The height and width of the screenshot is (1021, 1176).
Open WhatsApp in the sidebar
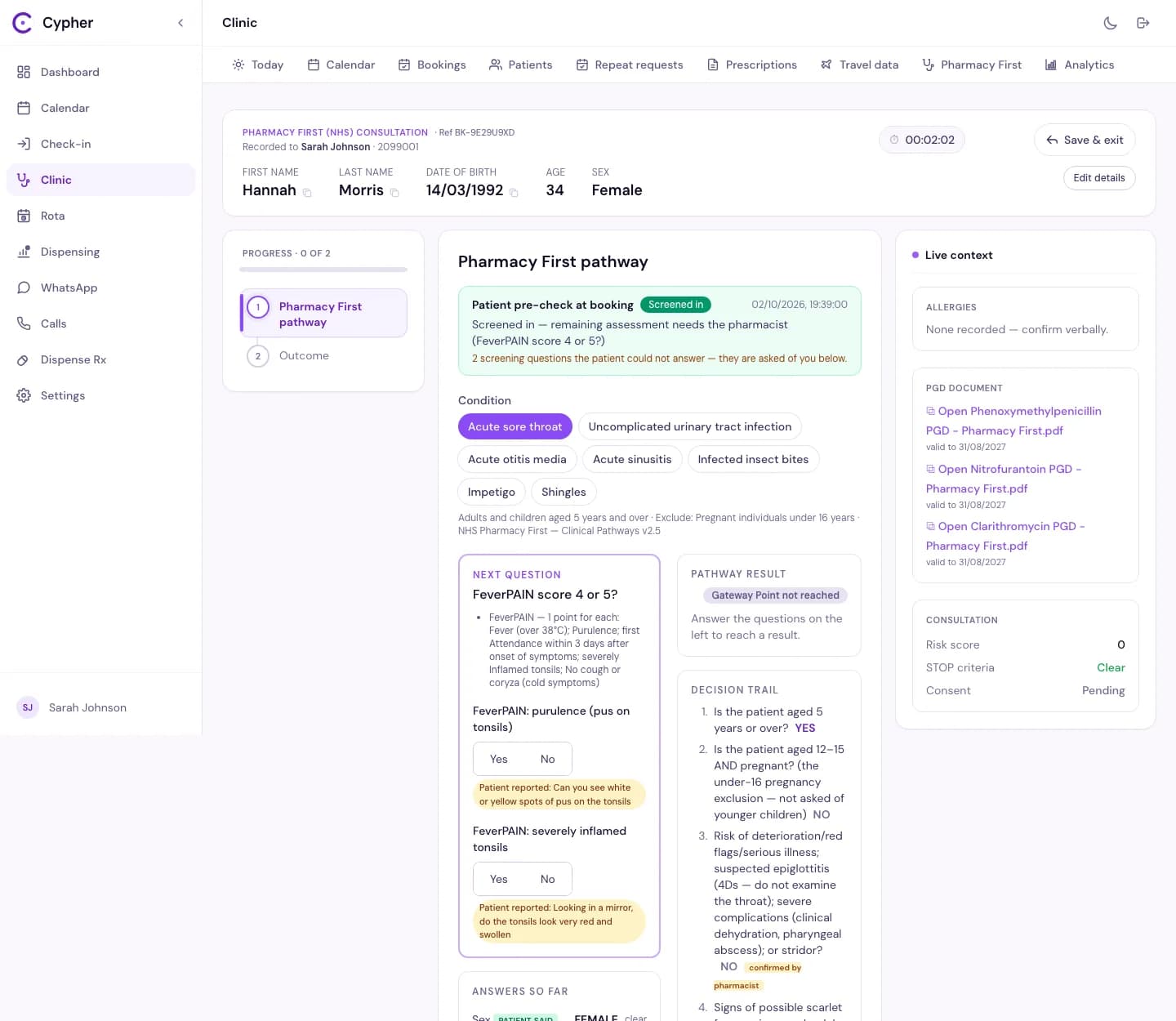click(101, 288)
